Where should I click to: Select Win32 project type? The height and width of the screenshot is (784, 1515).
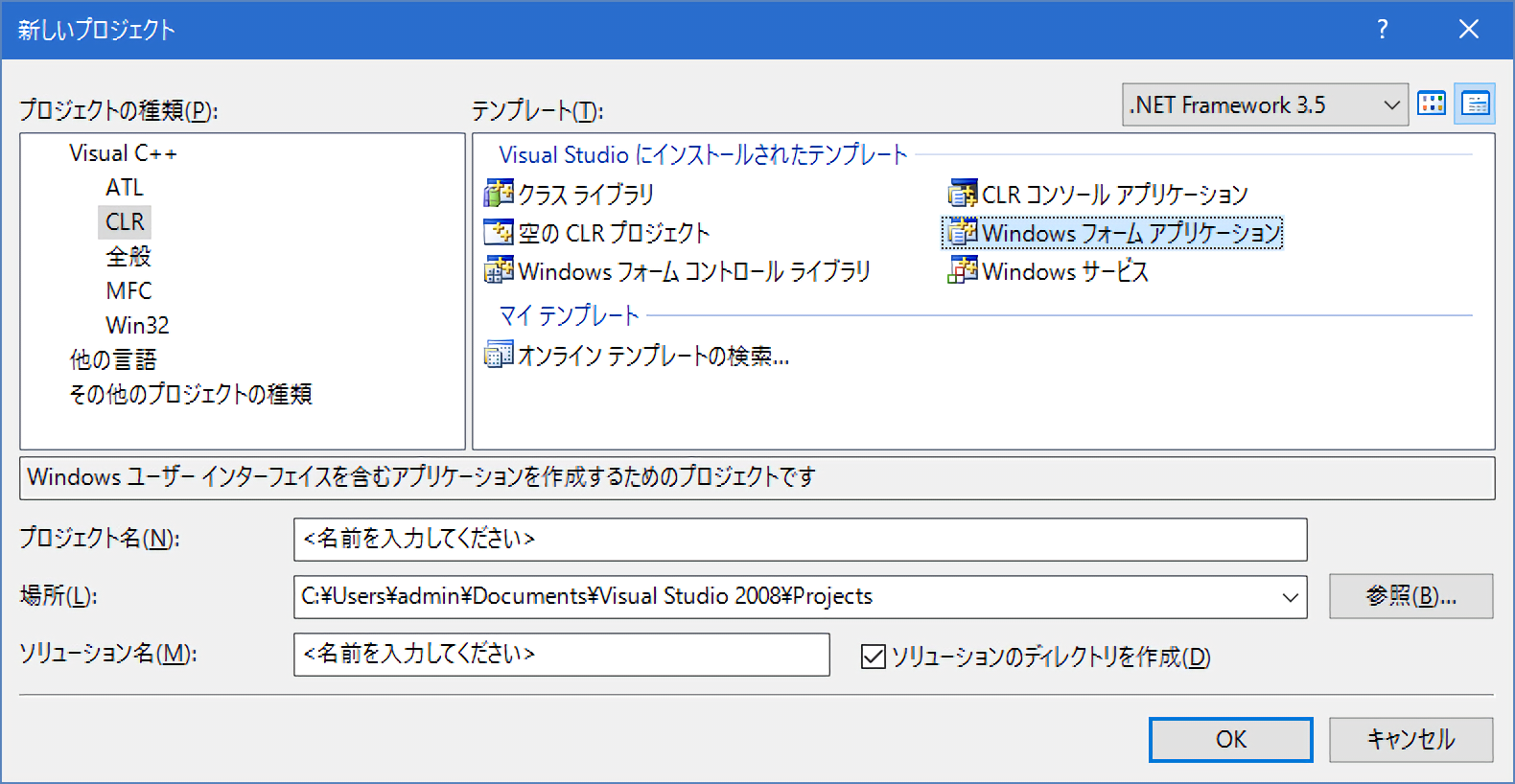137,325
